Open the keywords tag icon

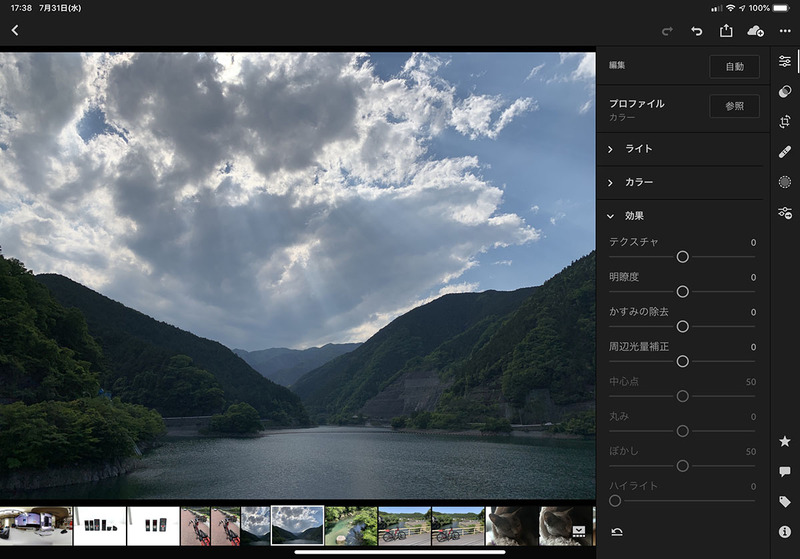click(785, 502)
